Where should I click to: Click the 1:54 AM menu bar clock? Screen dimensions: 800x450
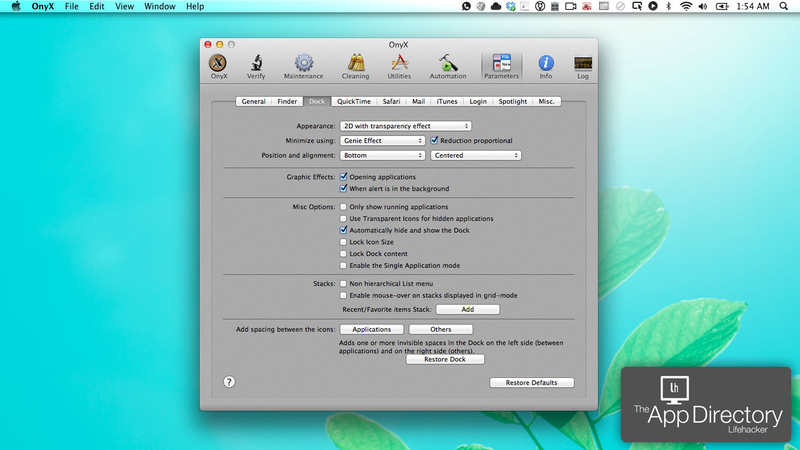753,6
